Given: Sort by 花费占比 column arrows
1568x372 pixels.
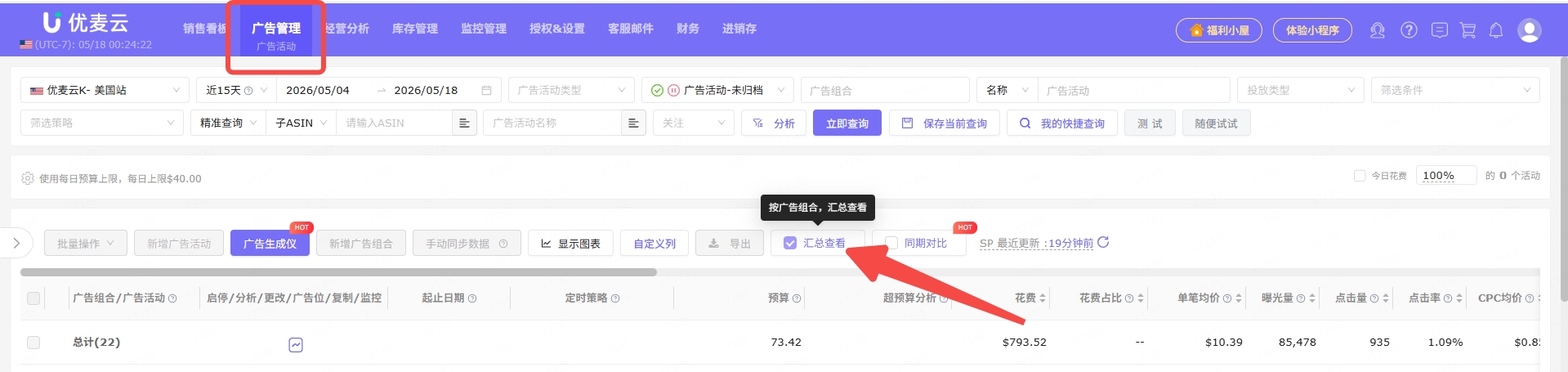Looking at the screenshot, I should (1141, 298).
